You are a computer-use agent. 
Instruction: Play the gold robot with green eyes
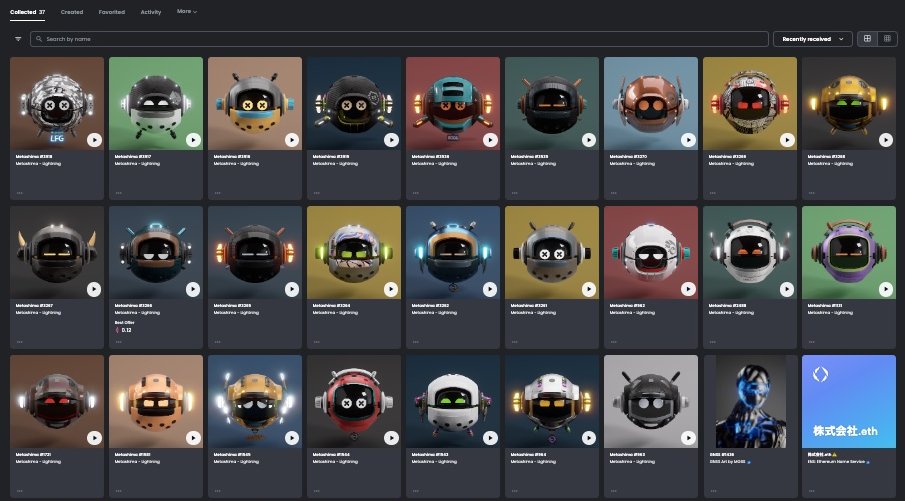(x=886, y=140)
